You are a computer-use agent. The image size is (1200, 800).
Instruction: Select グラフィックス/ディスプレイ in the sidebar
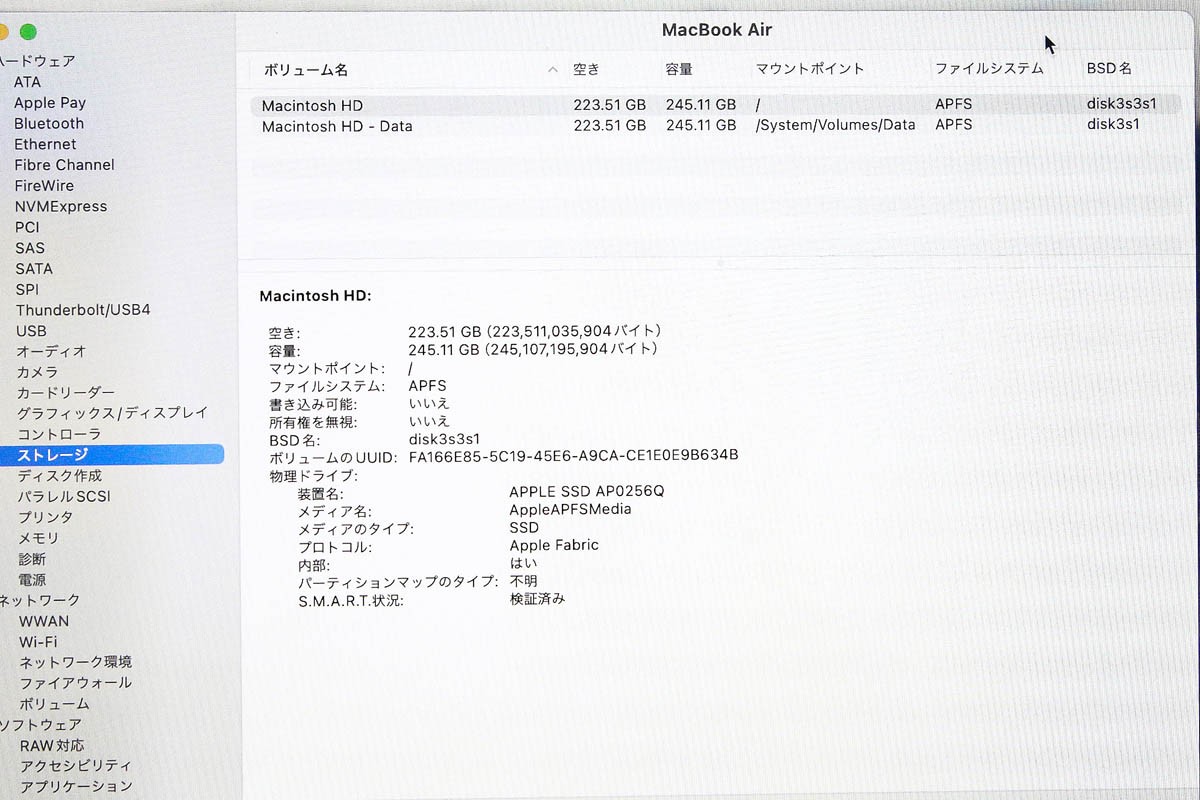112,413
